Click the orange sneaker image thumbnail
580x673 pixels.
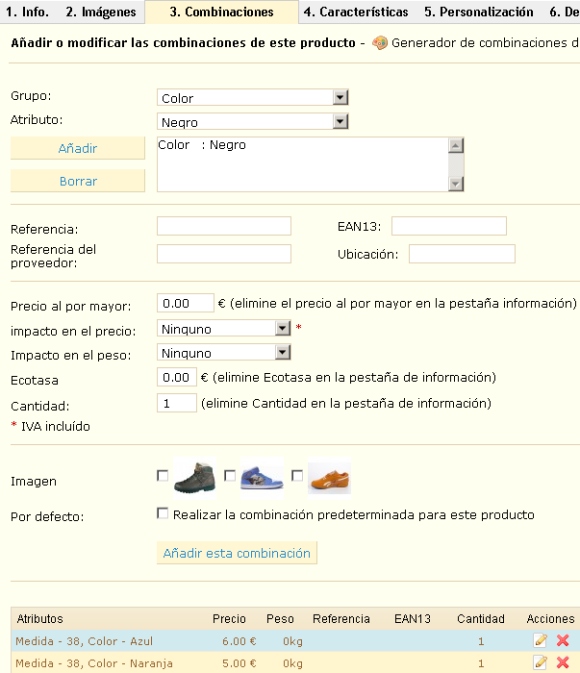point(329,478)
